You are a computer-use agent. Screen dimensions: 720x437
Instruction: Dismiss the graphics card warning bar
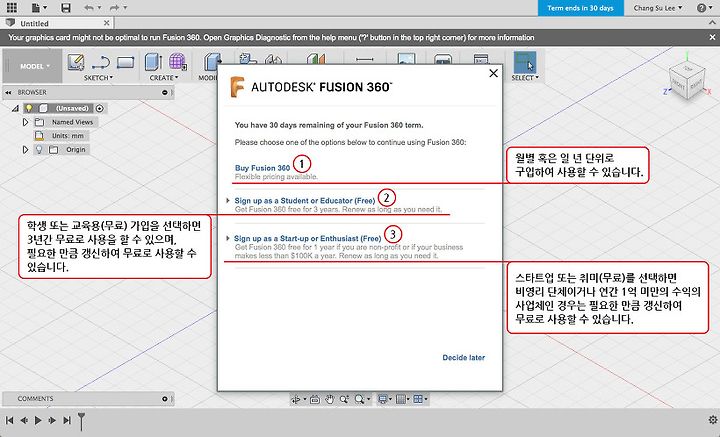pos(713,38)
